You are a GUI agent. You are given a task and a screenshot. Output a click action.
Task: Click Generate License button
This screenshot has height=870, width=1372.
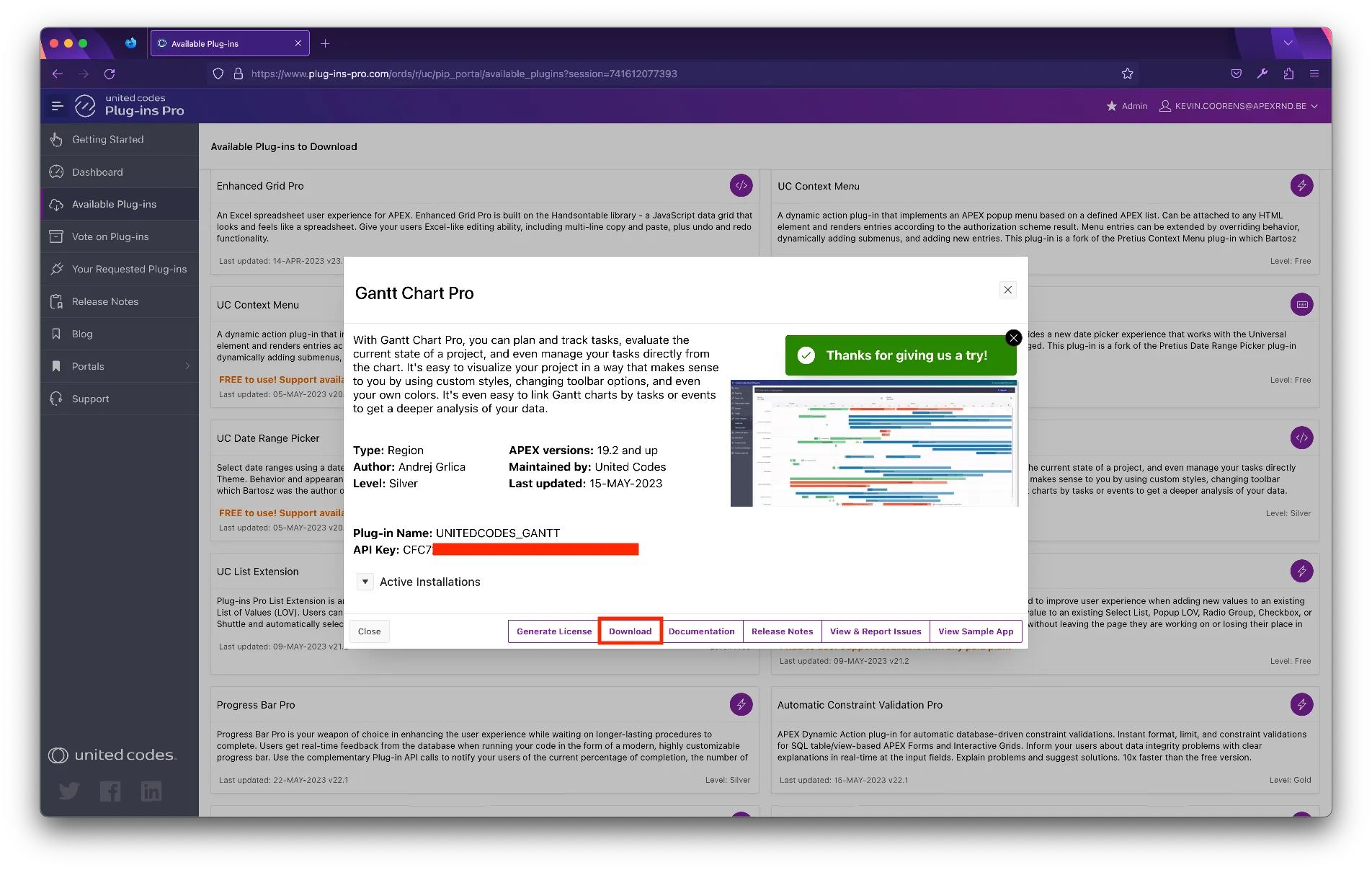(553, 631)
